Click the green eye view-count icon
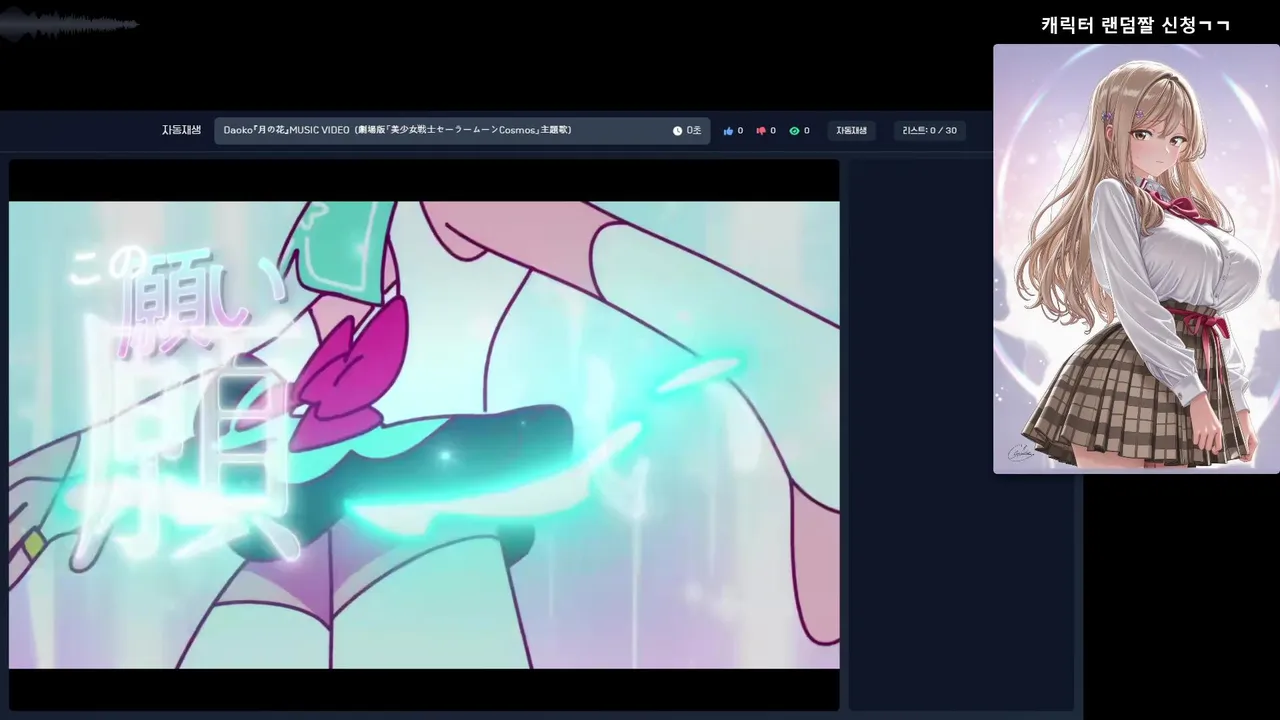Viewport: 1280px width, 720px height. 794,131
